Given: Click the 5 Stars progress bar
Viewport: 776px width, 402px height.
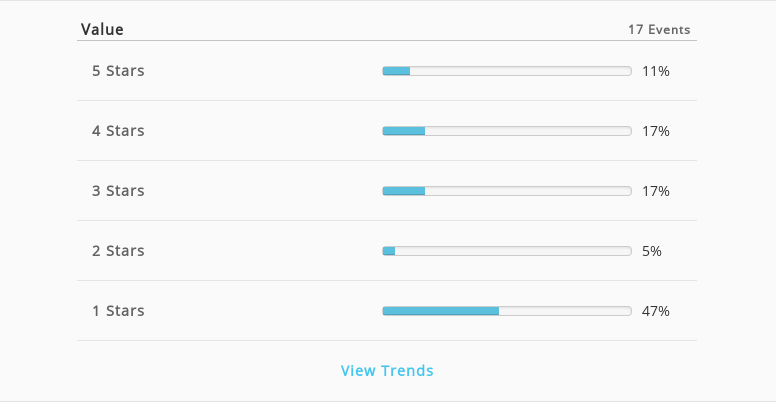Looking at the screenshot, I should click(x=507, y=71).
